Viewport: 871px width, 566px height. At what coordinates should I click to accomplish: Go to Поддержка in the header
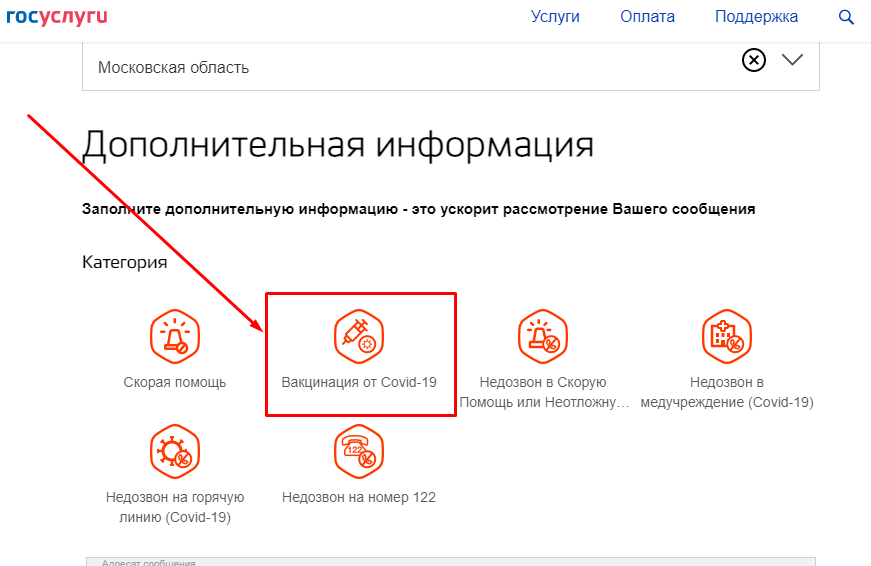756,17
